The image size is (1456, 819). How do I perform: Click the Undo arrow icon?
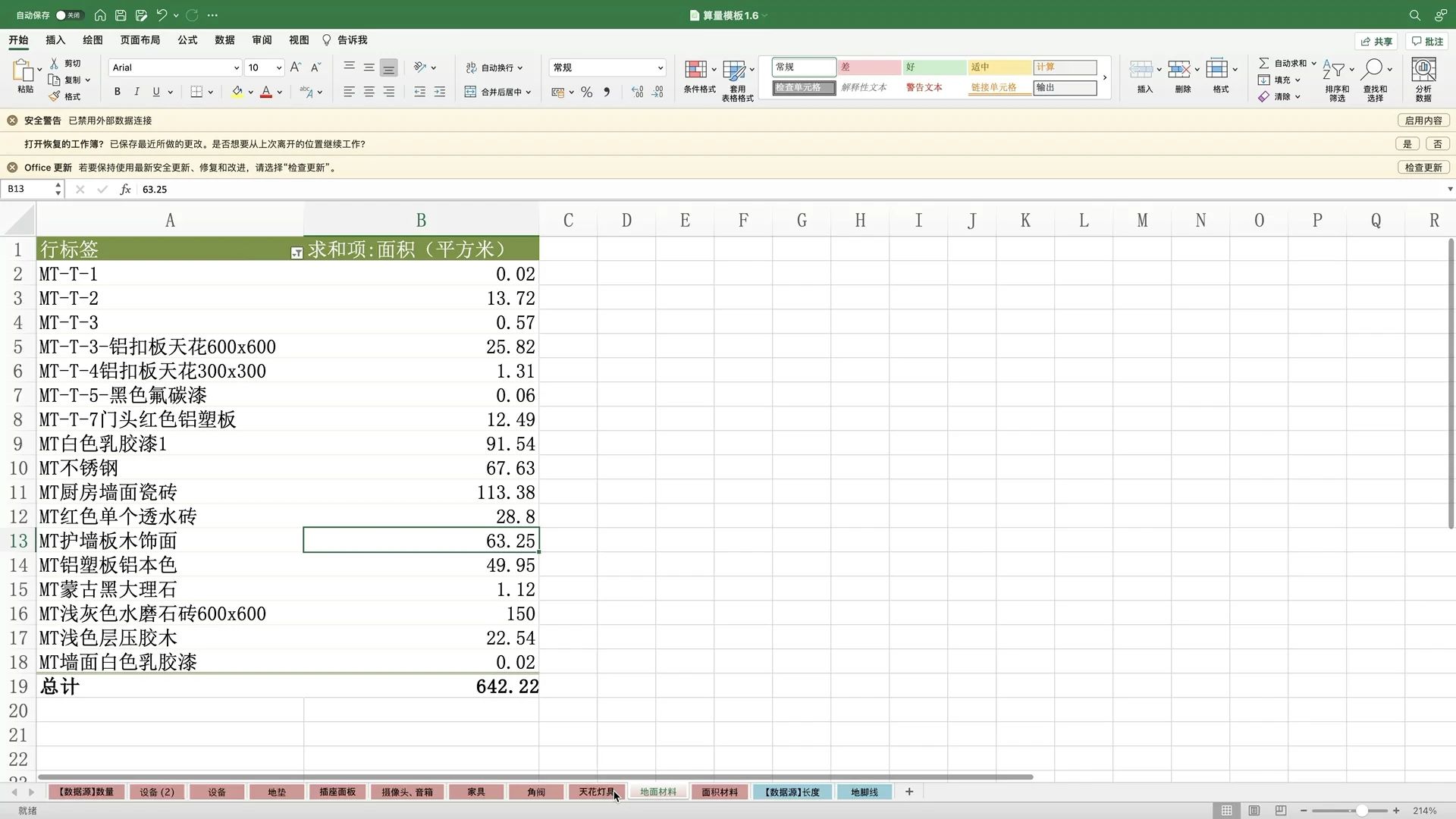(162, 15)
